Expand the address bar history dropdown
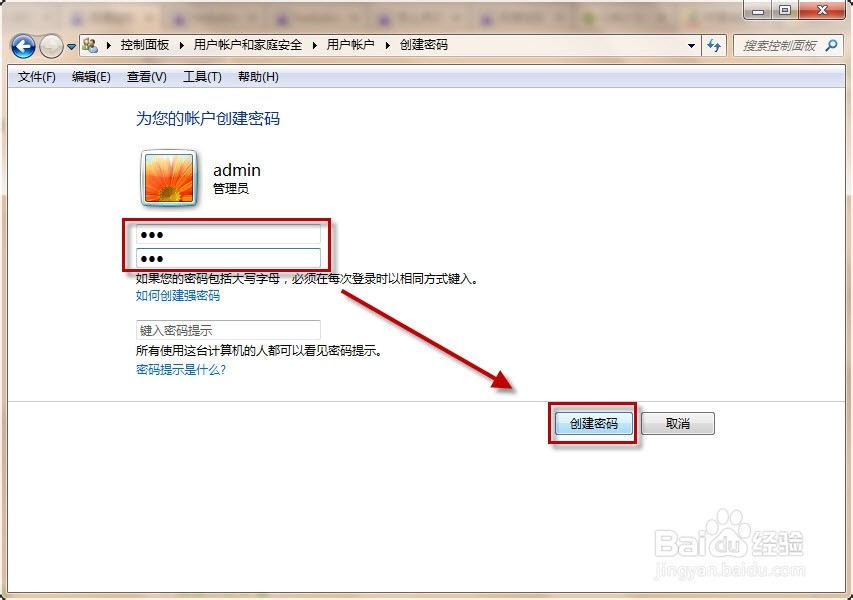The width and height of the screenshot is (853, 600). click(x=691, y=46)
